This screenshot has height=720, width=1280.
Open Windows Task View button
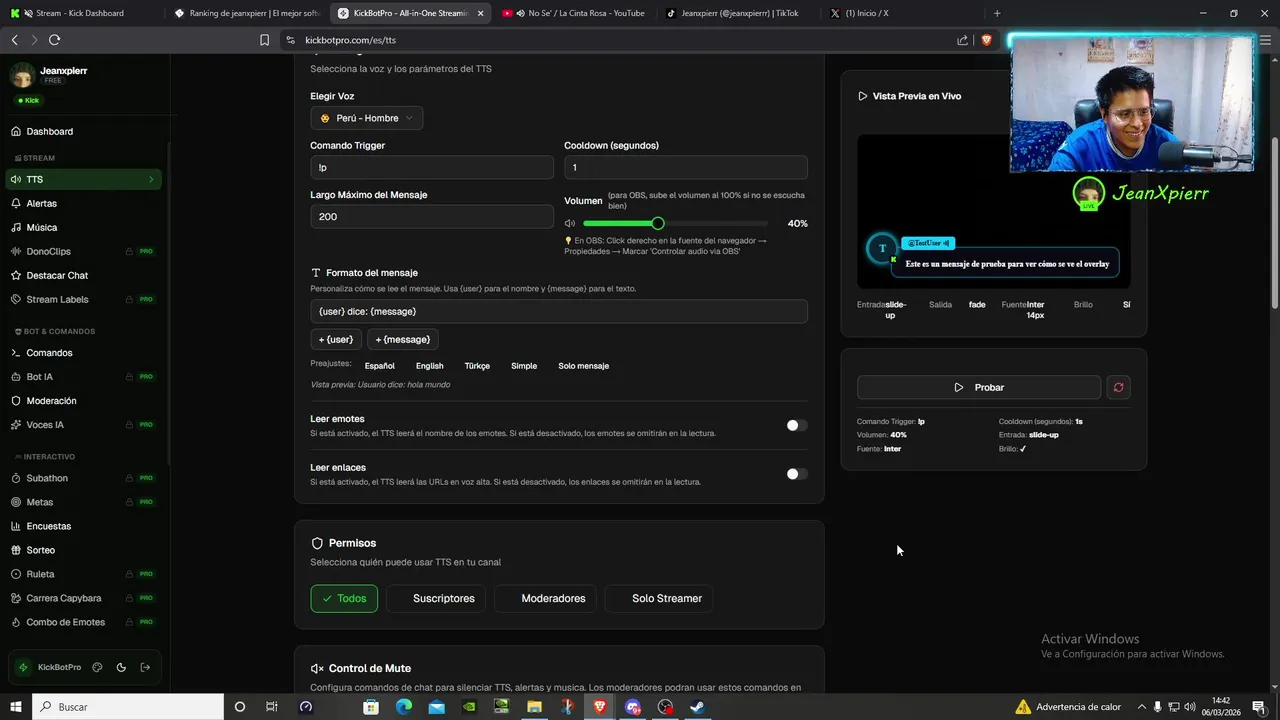[271, 706]
